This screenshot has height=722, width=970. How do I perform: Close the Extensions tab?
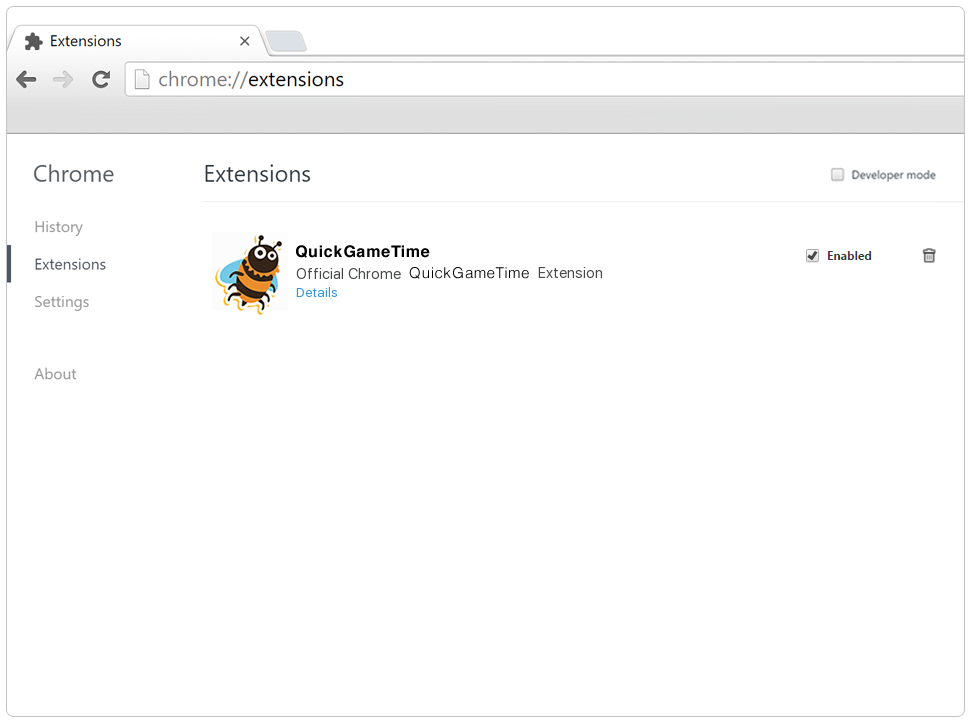point(245,41)
